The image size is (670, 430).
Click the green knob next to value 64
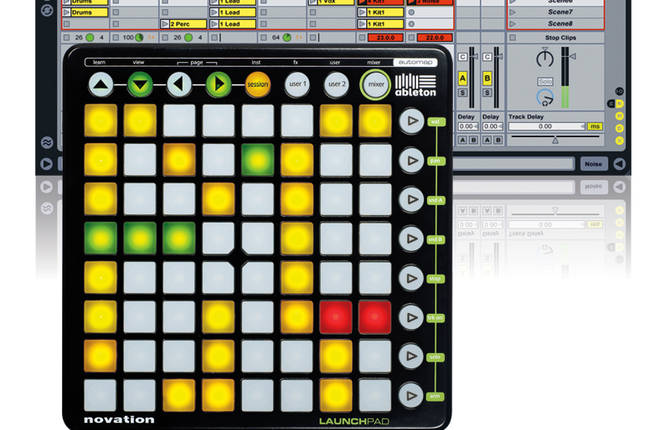coord(287,38)
